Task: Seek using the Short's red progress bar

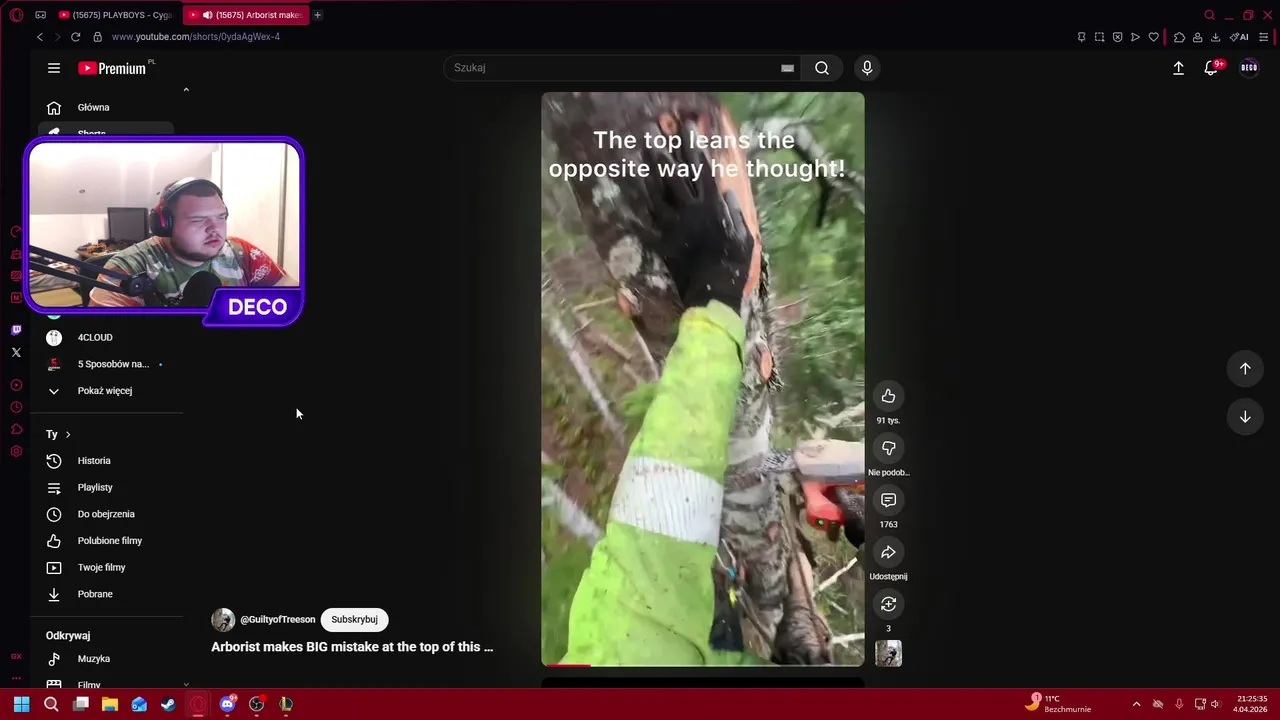Action: pyautogui.click(x=703, y=665)
